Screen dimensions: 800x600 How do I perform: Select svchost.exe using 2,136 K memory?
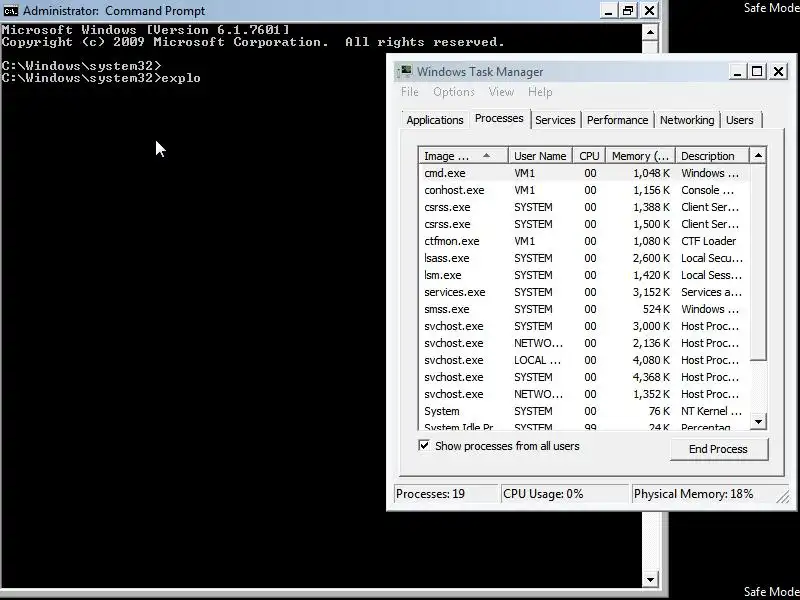pos(584,343)
